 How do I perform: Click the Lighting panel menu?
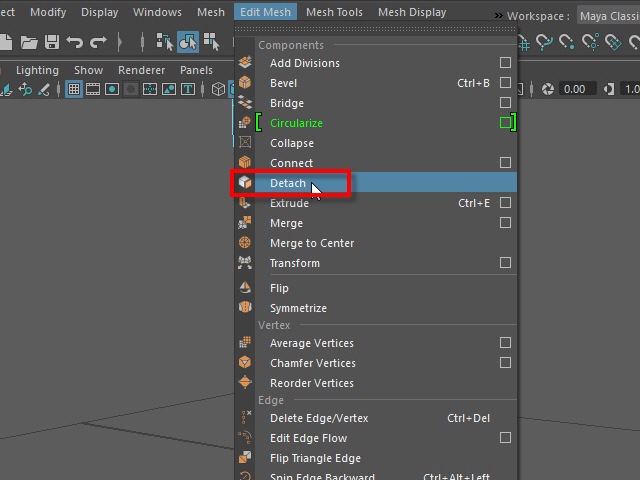click(37, 70)
